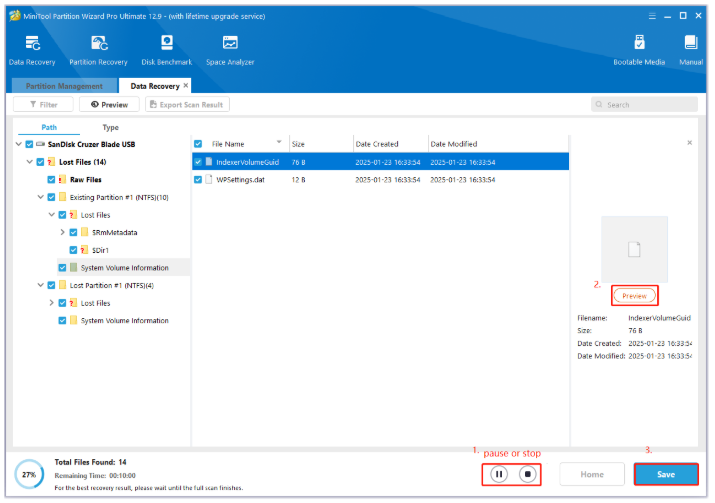
Task: Click the File Name column sort arrow
Action: [279, 142]
